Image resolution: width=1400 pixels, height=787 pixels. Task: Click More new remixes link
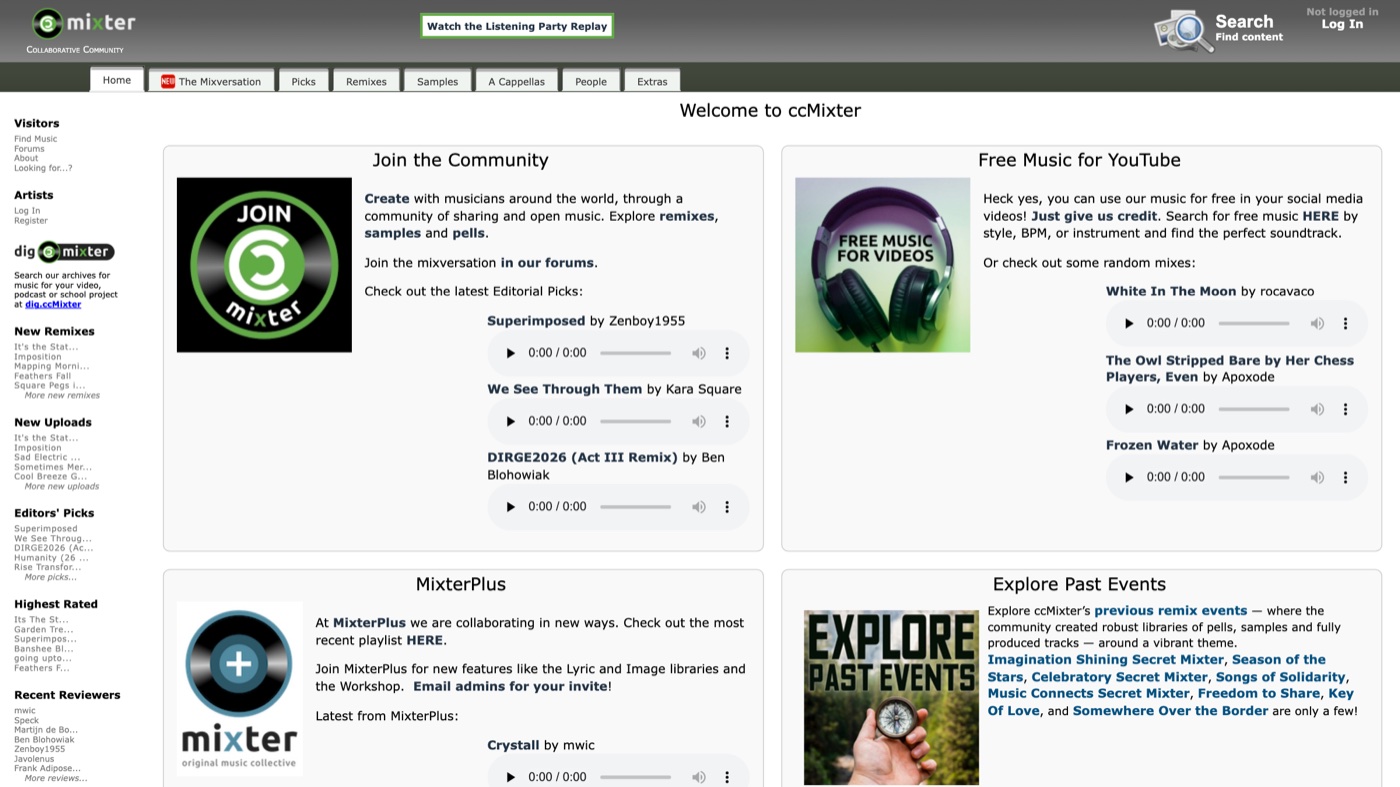[x=62, y=395]
